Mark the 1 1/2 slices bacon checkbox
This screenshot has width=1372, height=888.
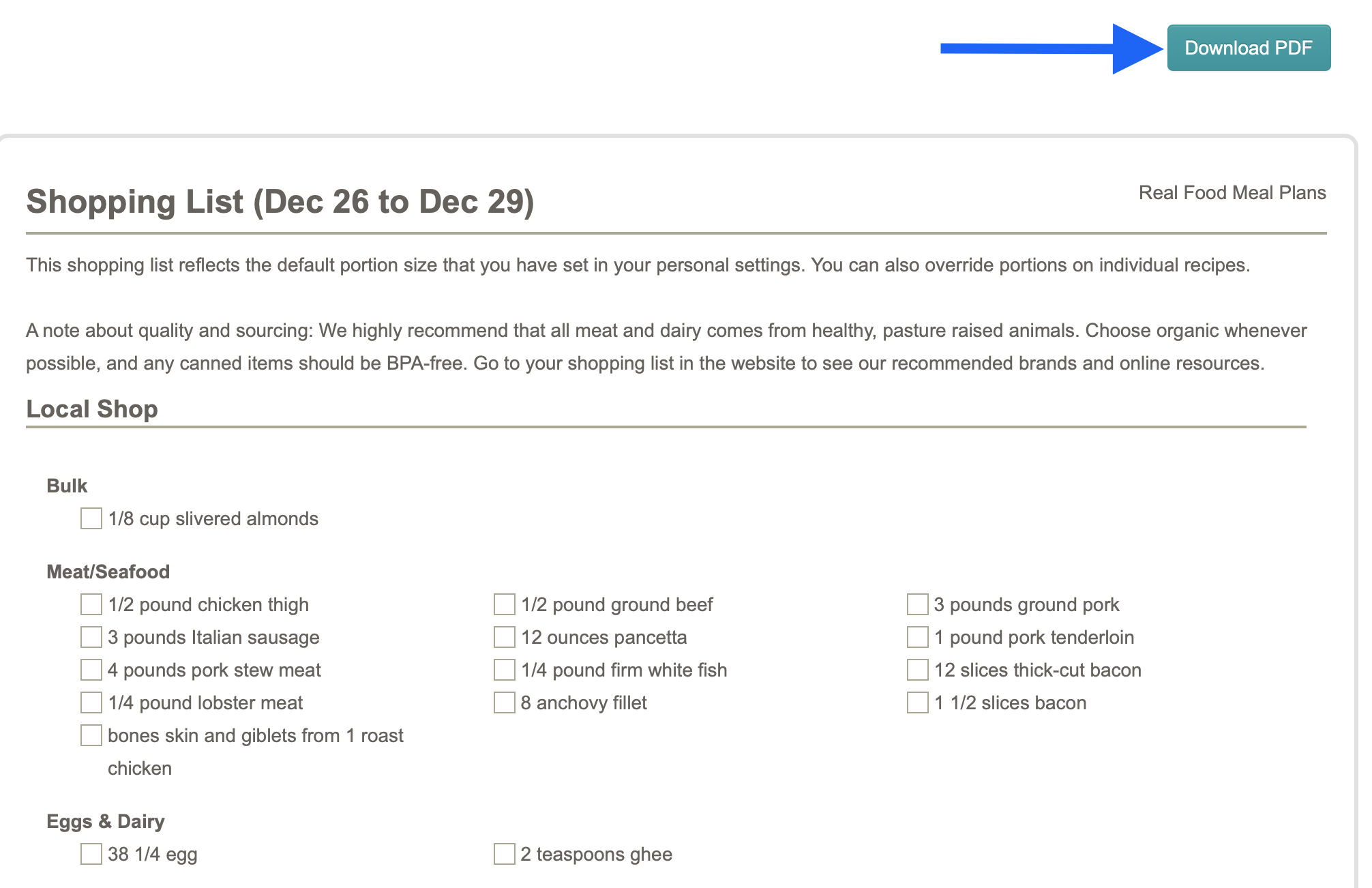(918, 702)
